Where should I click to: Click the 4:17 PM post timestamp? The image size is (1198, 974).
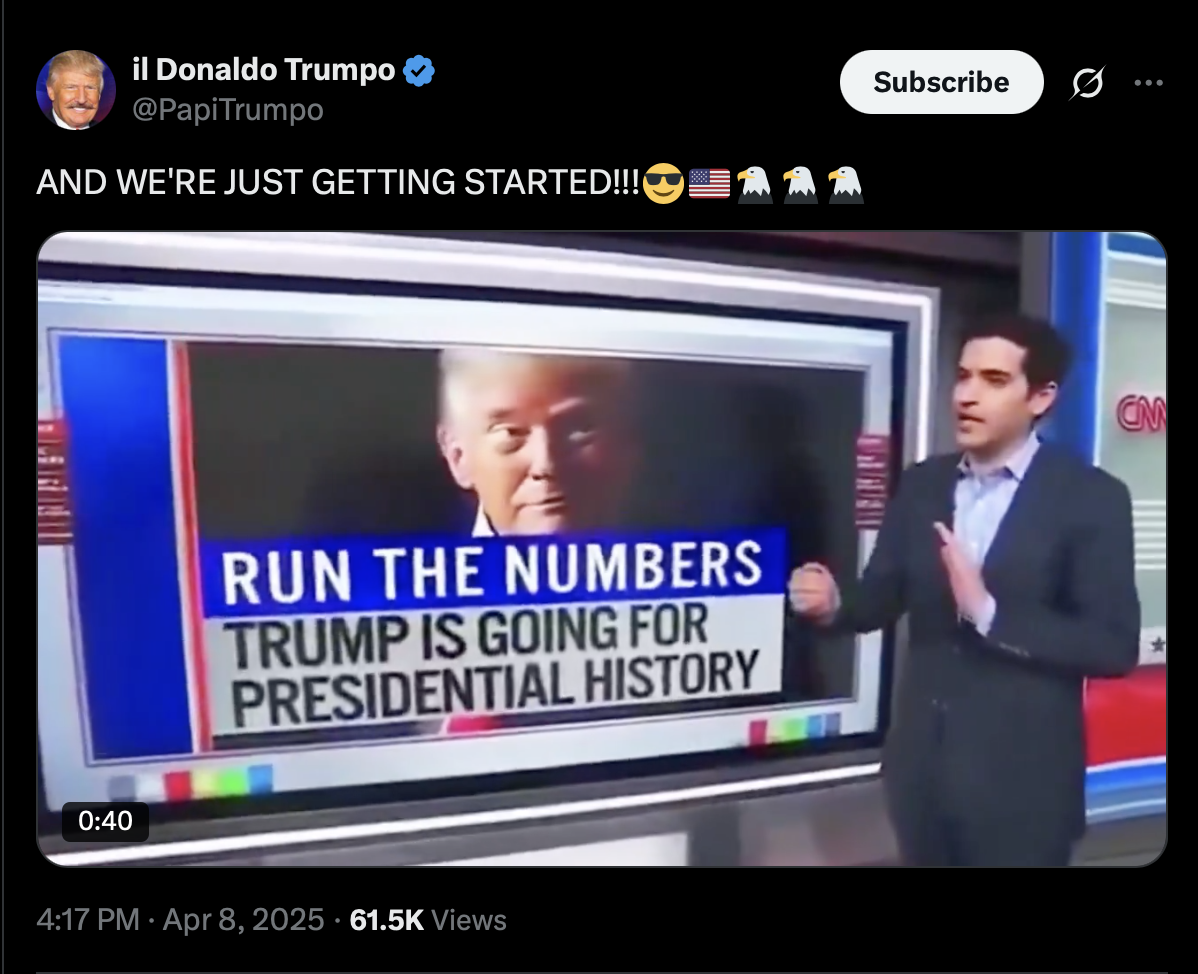pyautogui.click(x=88, y=920)
